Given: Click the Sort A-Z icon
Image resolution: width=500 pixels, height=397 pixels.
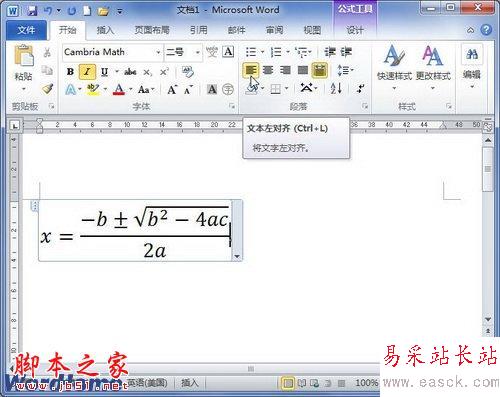Looking at the screenshot, I should pos(336,88).
